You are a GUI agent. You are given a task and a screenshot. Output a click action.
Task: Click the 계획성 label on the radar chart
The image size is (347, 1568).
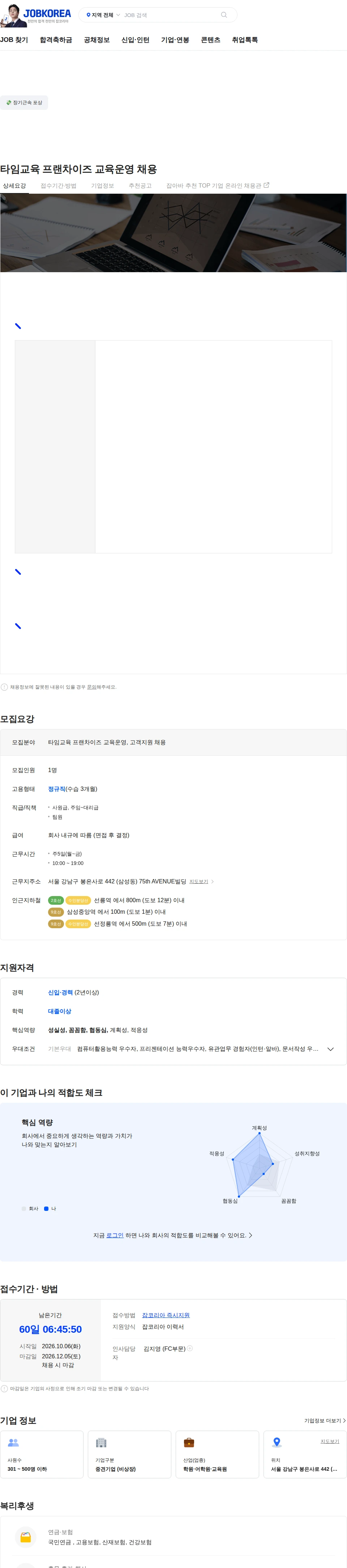point(259,1127)
